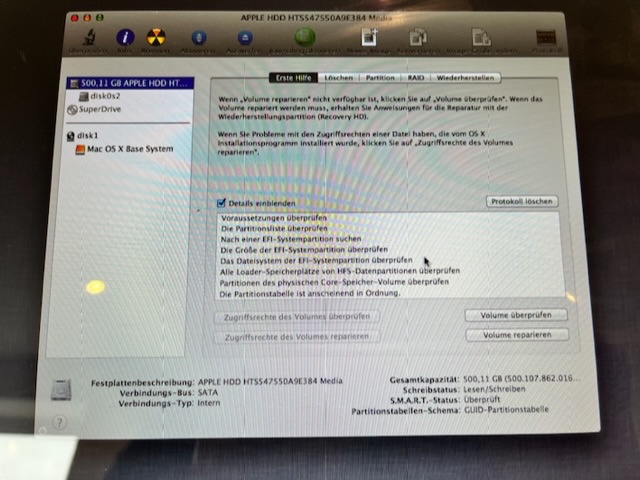Click Zugriffsrechte des Volumes überprüfen button
Viewport: 640px width, 480px height.
297,317
